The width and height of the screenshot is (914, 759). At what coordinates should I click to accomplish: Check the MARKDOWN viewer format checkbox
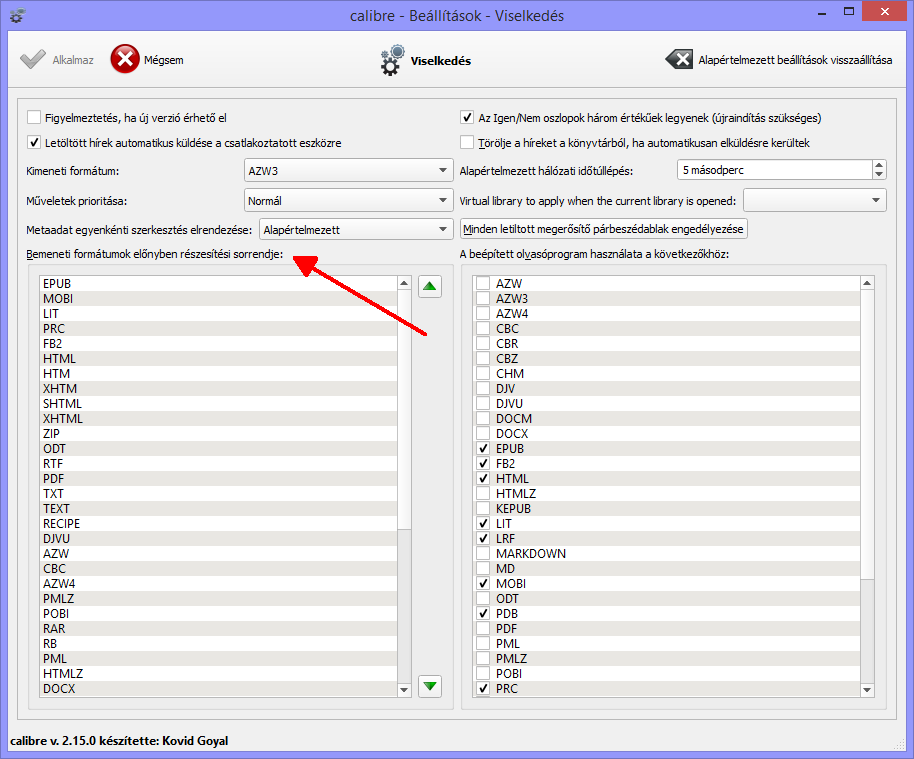(x=483, y=554)
